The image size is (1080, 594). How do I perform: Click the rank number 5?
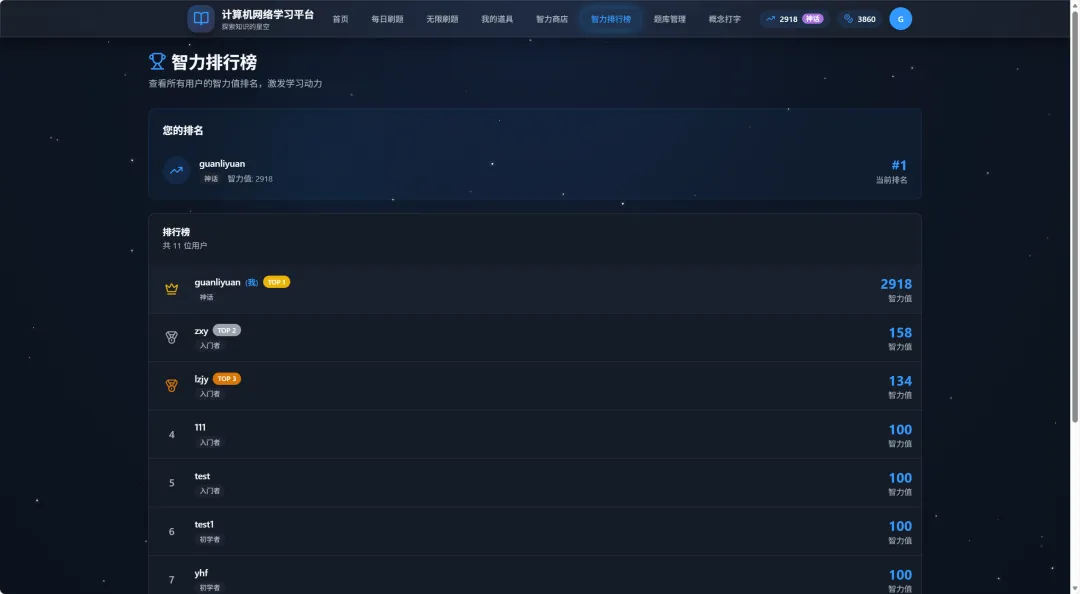point(172,483)
